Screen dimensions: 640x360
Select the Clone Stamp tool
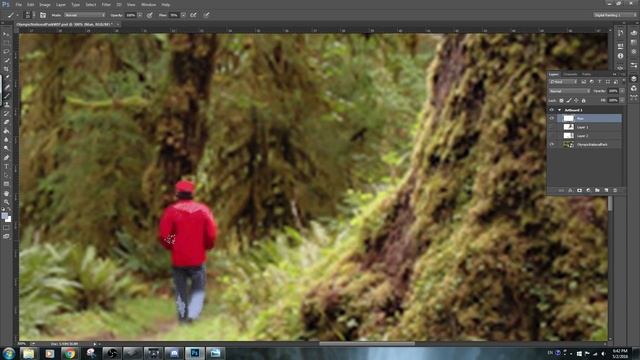click(x=6, y=104)
